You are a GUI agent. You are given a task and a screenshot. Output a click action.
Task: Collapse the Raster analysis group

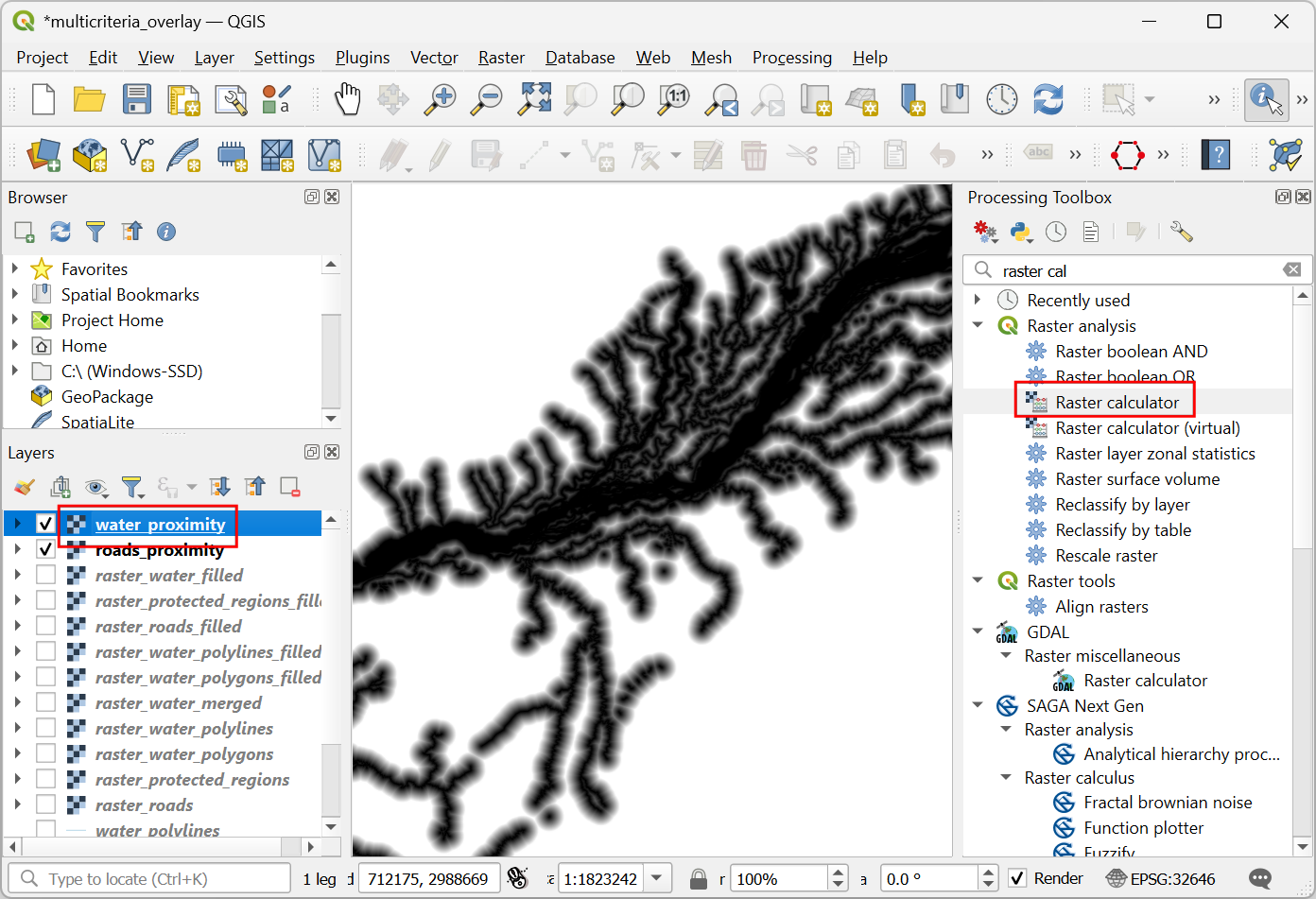tap(978, 325)
